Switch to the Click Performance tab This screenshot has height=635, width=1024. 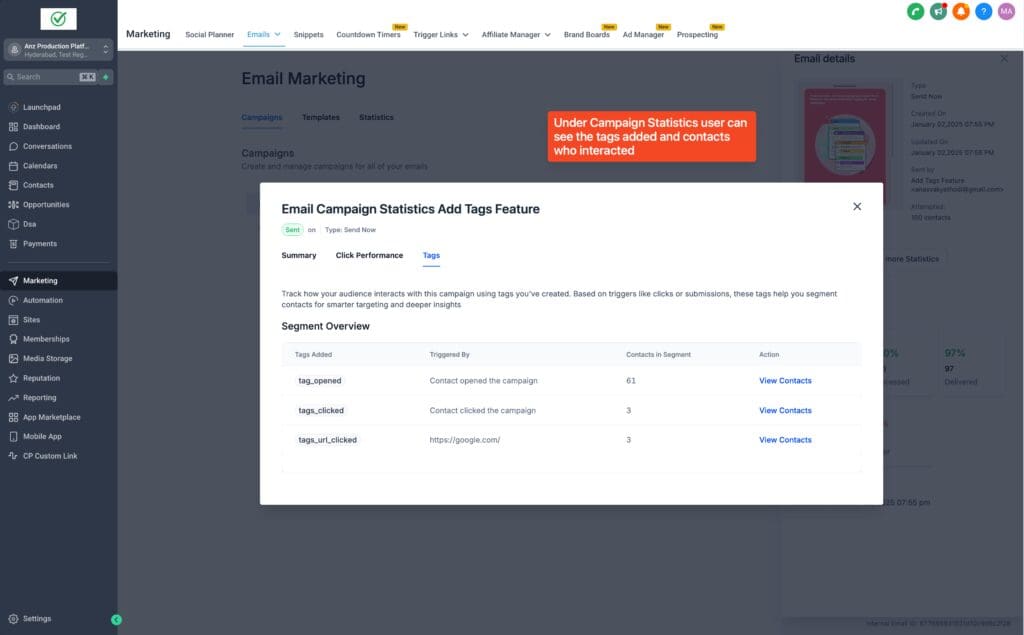pyautogui.click(x=370, y=255)
